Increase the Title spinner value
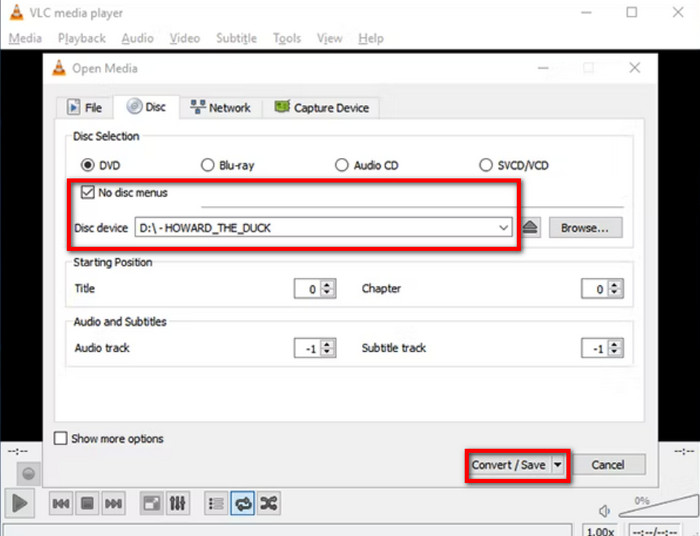The height and width of the screenshot is (536, 700). 327,284
